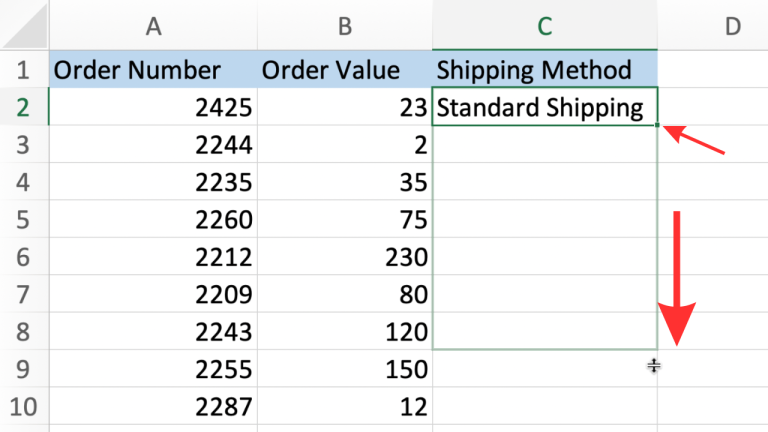This screenshot has height=432, width=768.
Task: Click the Order Number header cell
Action: click(153, 70)
